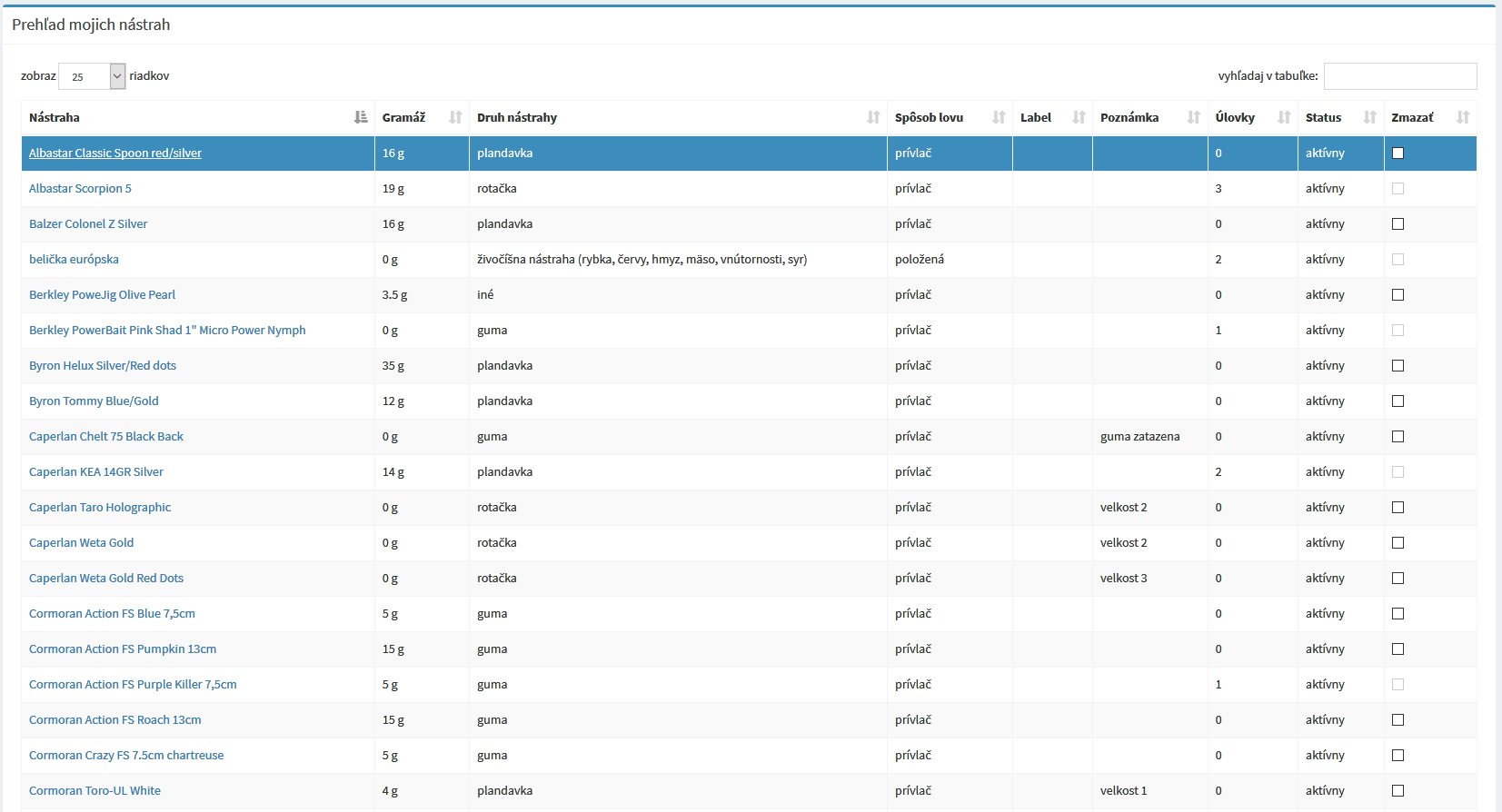Click the 'živočíšna nástraha' bait type cell
Image resolution: width=1502 pixels, height=812 pixels.
642,260
